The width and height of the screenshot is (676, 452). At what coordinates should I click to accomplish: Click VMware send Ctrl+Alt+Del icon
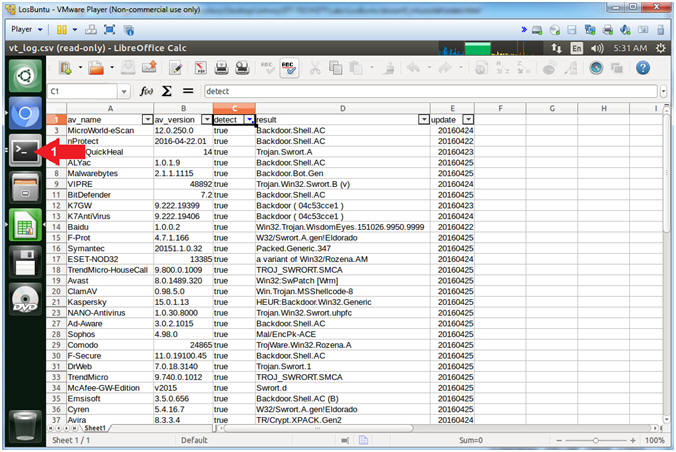[91, 29]
